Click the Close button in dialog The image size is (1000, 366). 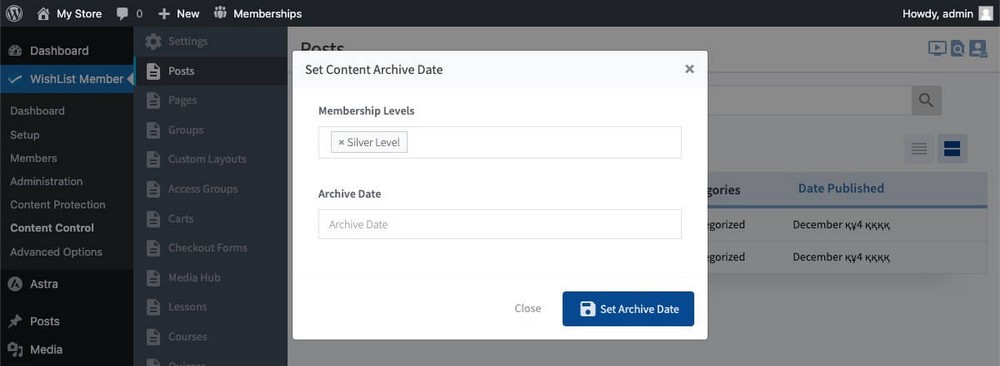pos(527,309)
